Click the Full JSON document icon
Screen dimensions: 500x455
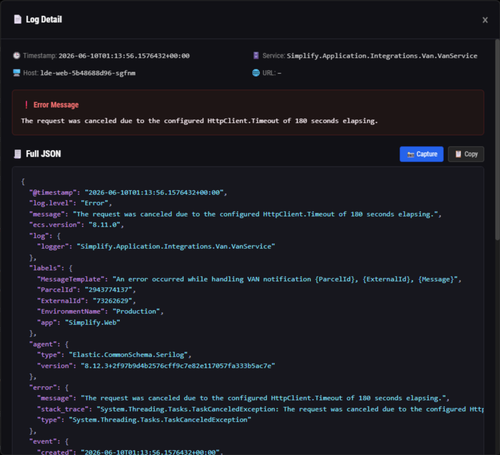[x=17, y=154]
